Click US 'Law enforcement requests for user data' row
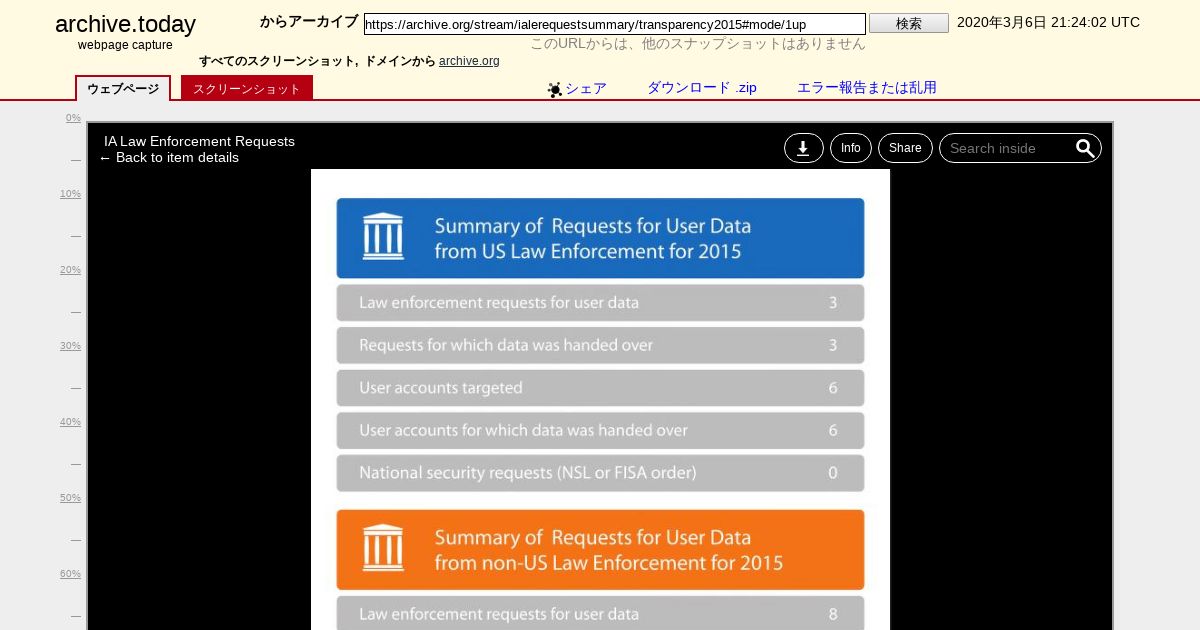The height and width of the screenshot is (630, 1200). click(600, 303)
